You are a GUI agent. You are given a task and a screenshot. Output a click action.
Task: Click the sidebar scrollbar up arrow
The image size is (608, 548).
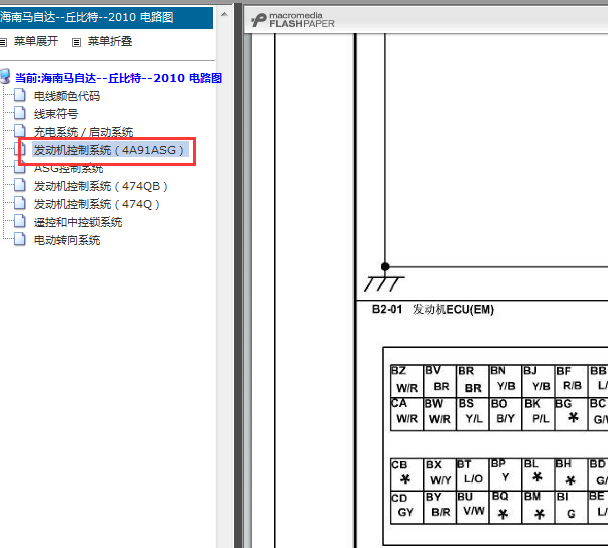(x=224, y=14)
